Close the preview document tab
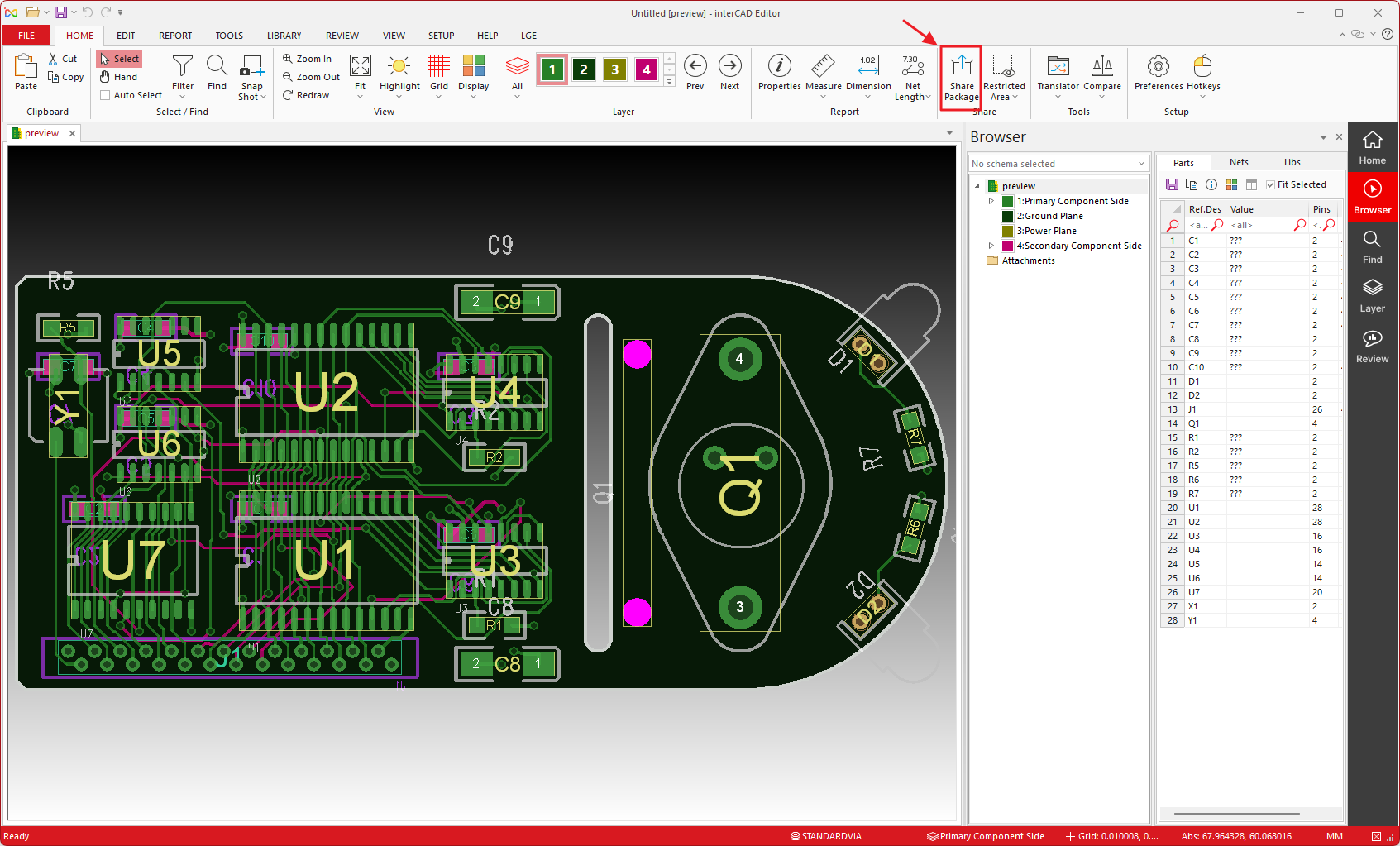 pyautogui.click(x=72, y=133)
